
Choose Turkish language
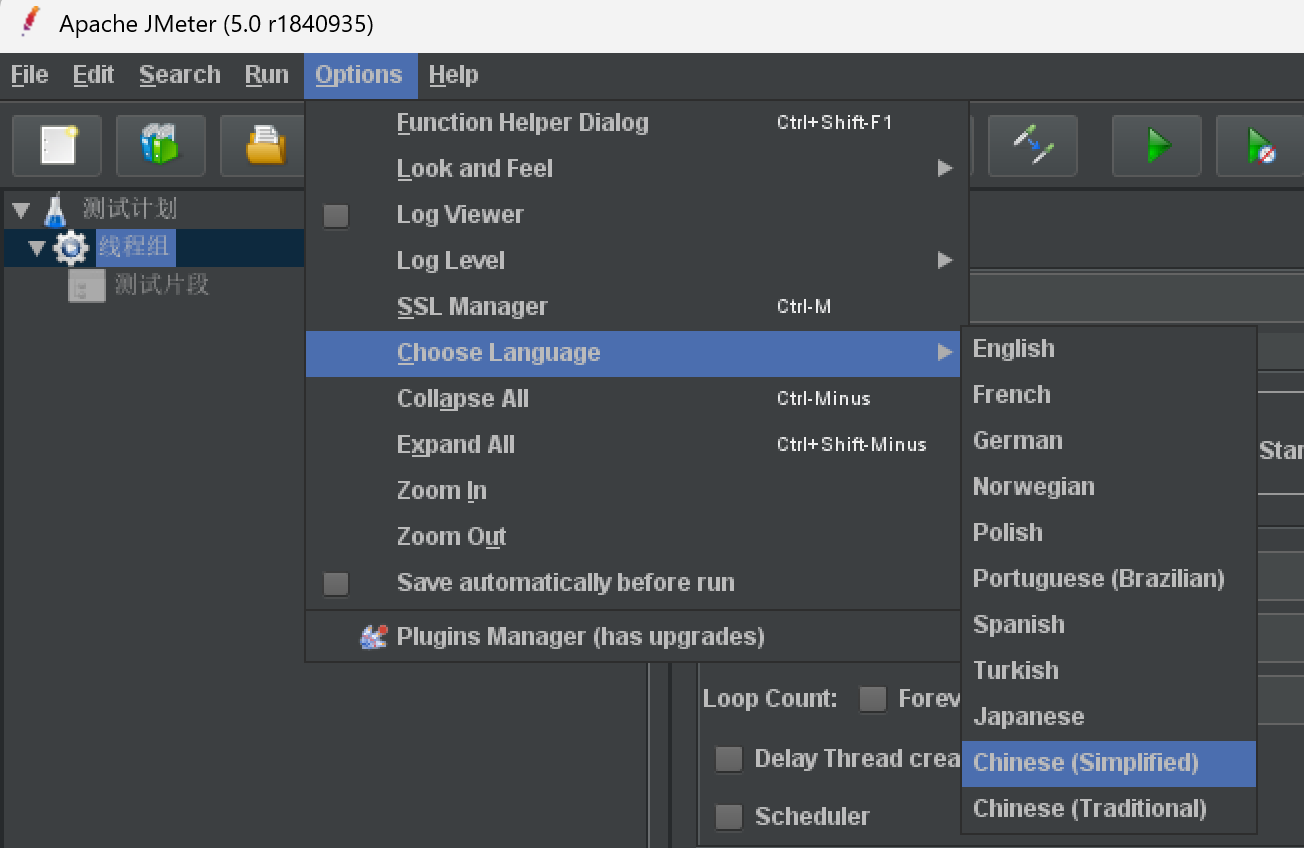[x=1108, y=671]
